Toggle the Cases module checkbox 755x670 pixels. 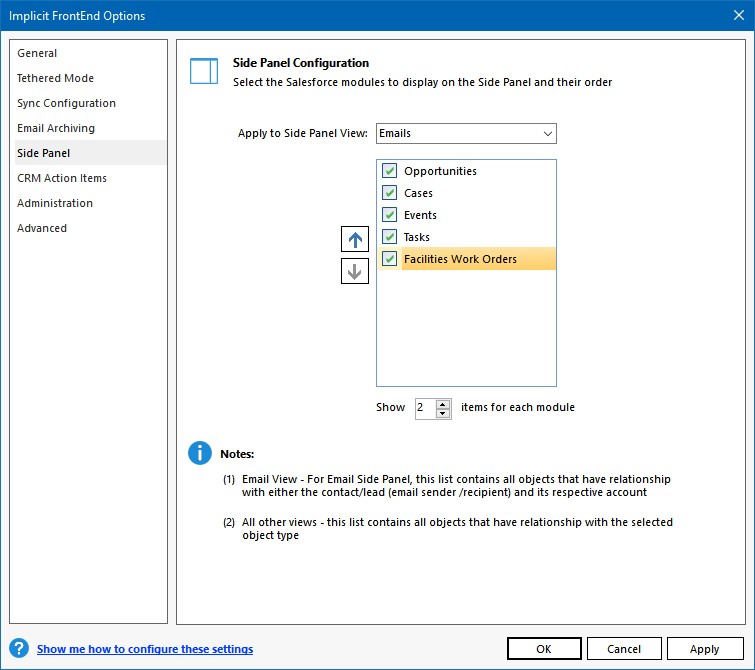tap(389, 193)
